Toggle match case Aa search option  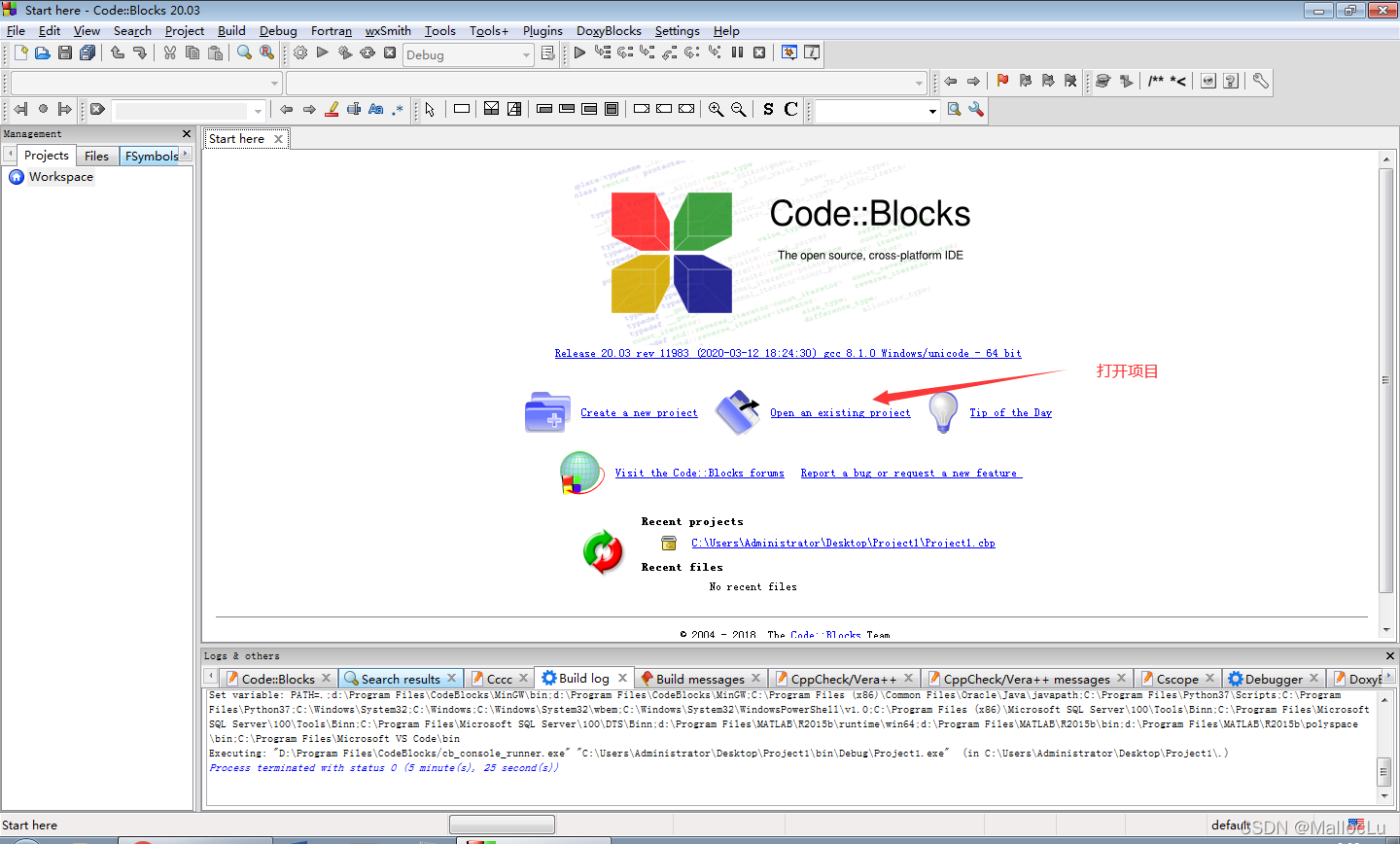coord(376,110)
